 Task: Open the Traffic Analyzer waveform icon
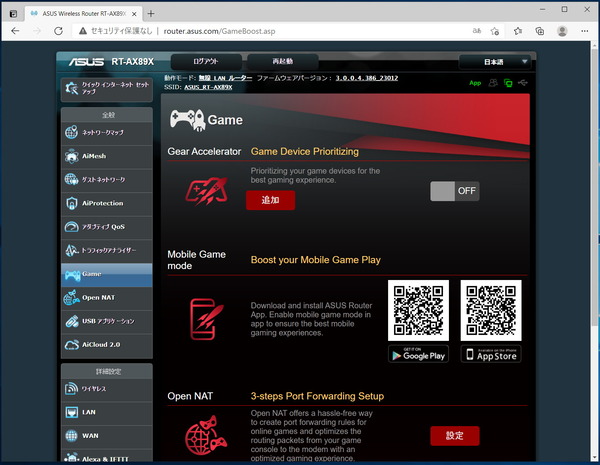click(x=72, y=250)
